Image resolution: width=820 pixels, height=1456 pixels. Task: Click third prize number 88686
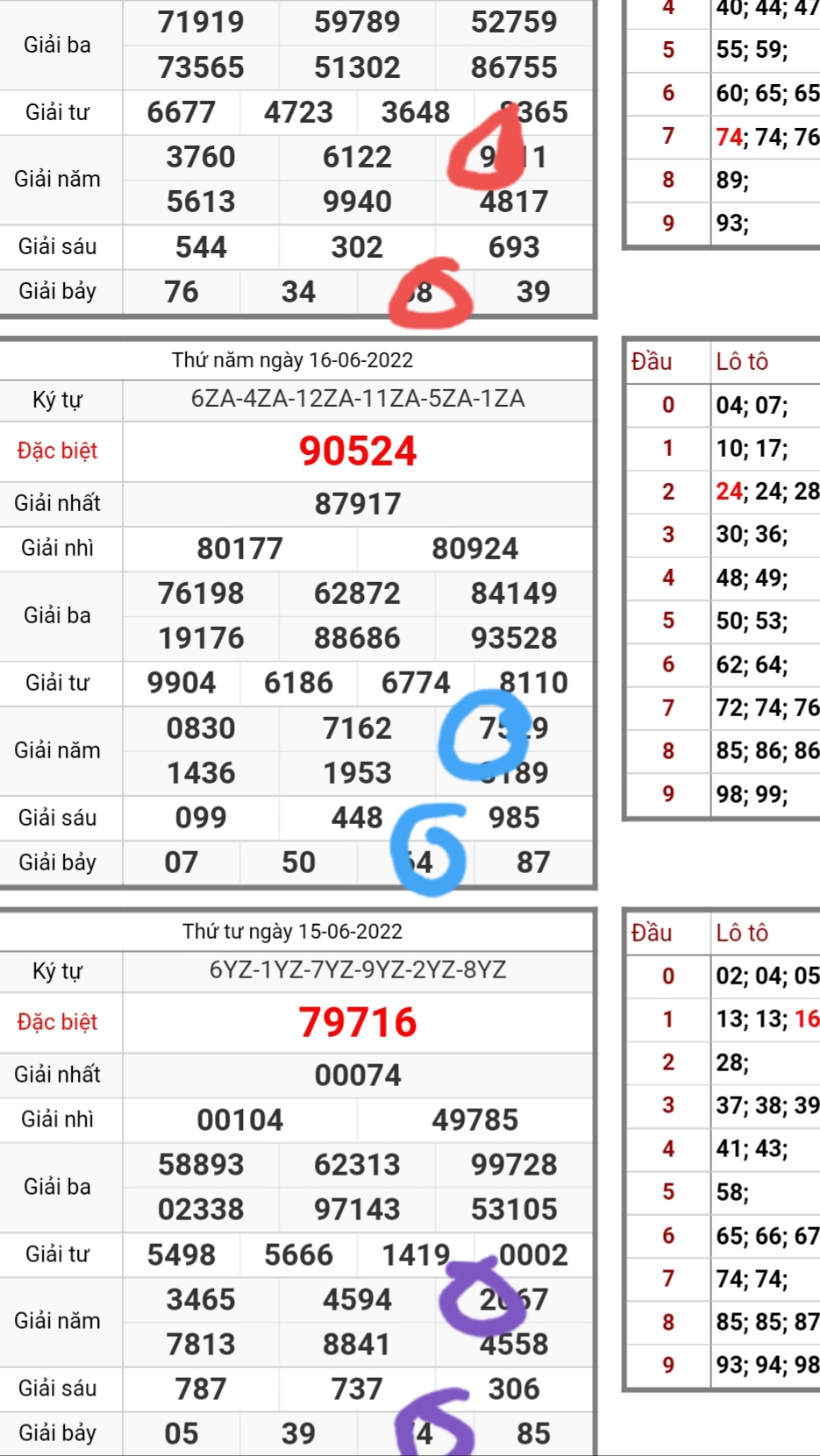357,638
